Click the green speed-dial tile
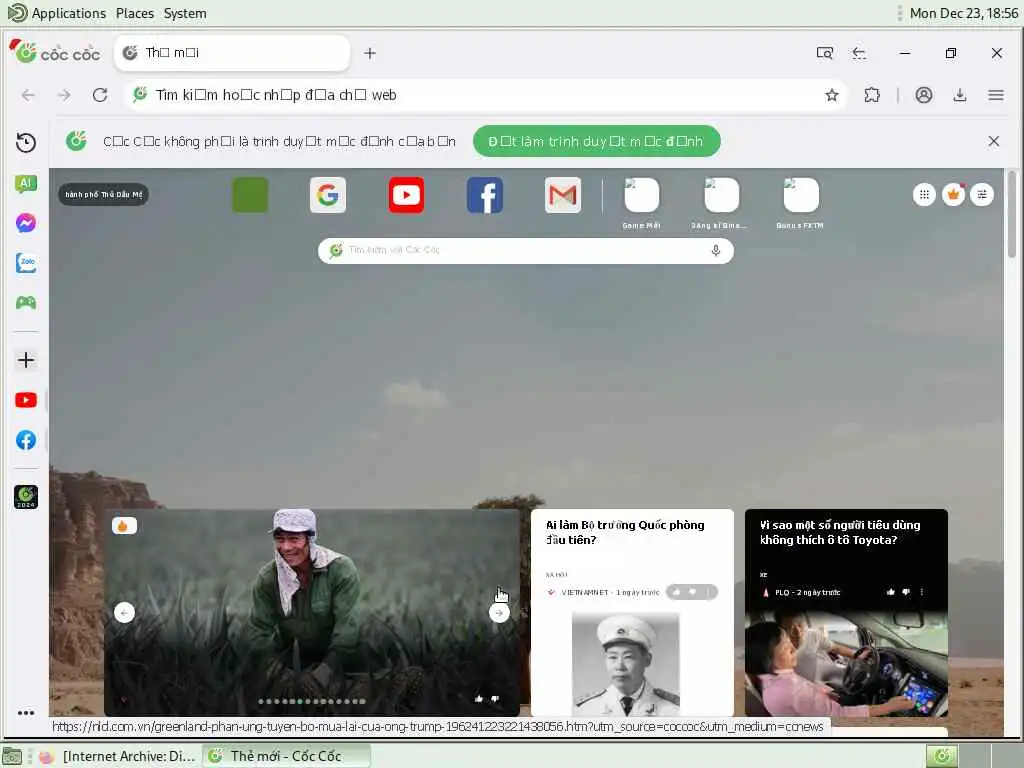The height and width of the screenshot is (768, 1024). [250, 195]
